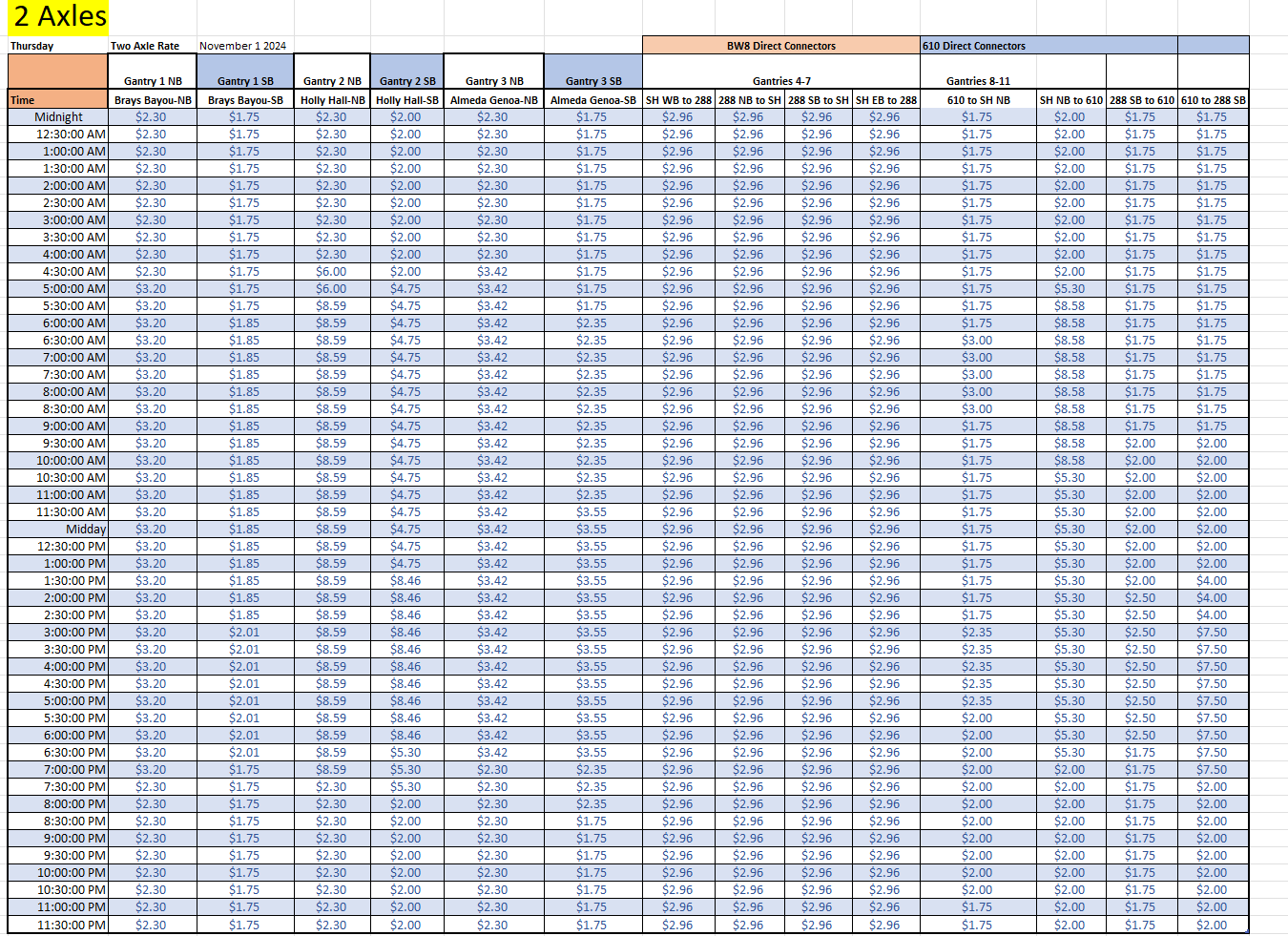
Task: Select $2.00 under 288 SB to 610 at 9:30:00 AM
Action: [1142, 443]
